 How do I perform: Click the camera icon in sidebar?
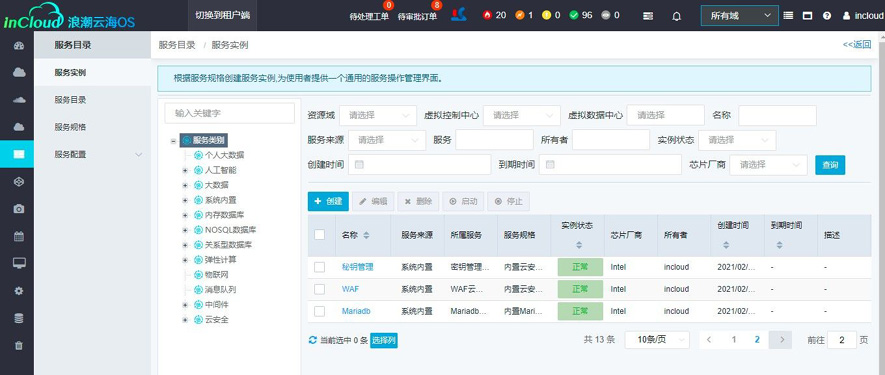pyautogui.click(x=19, y=209)
